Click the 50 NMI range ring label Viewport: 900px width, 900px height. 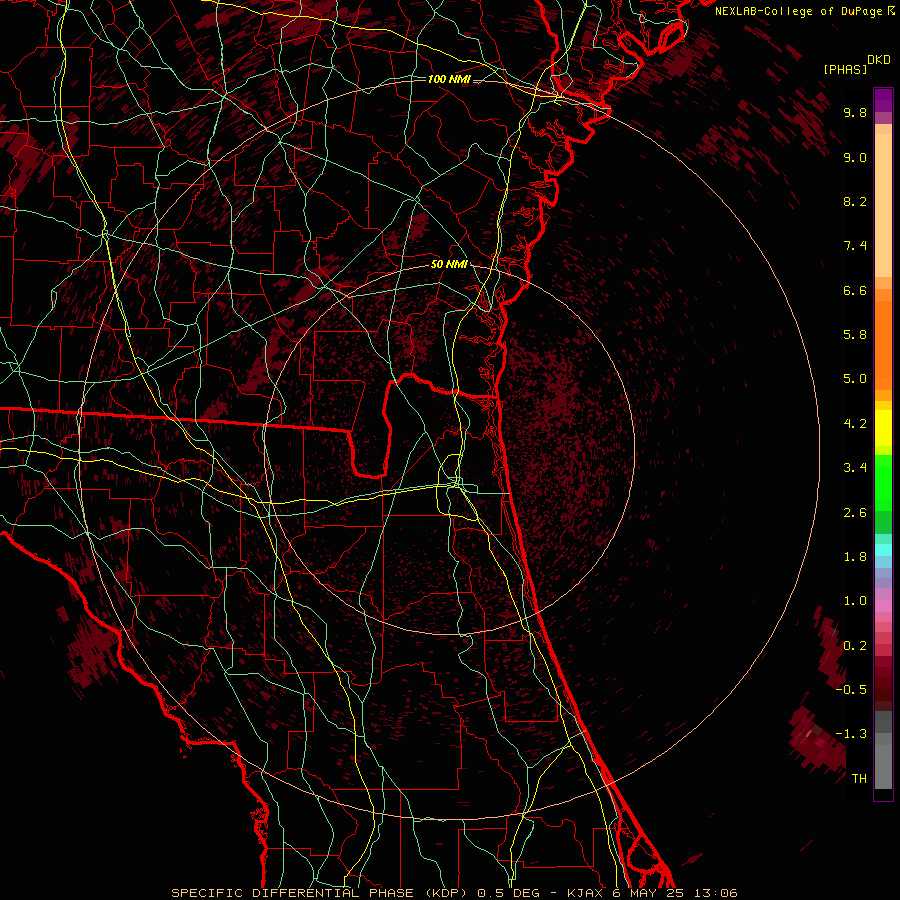(x=449, y=264)
